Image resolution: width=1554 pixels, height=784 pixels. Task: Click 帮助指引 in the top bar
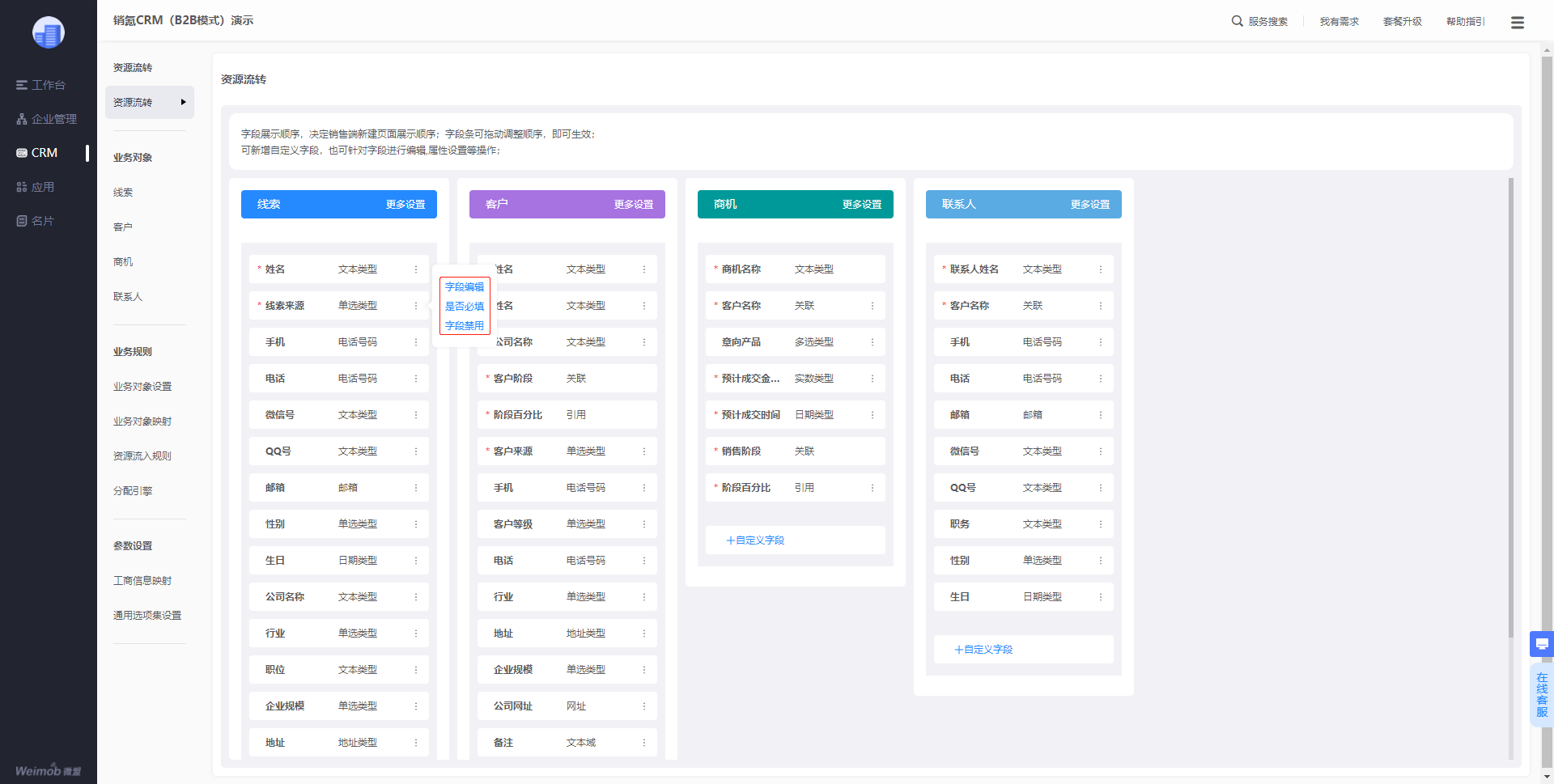click(1466, 22)
